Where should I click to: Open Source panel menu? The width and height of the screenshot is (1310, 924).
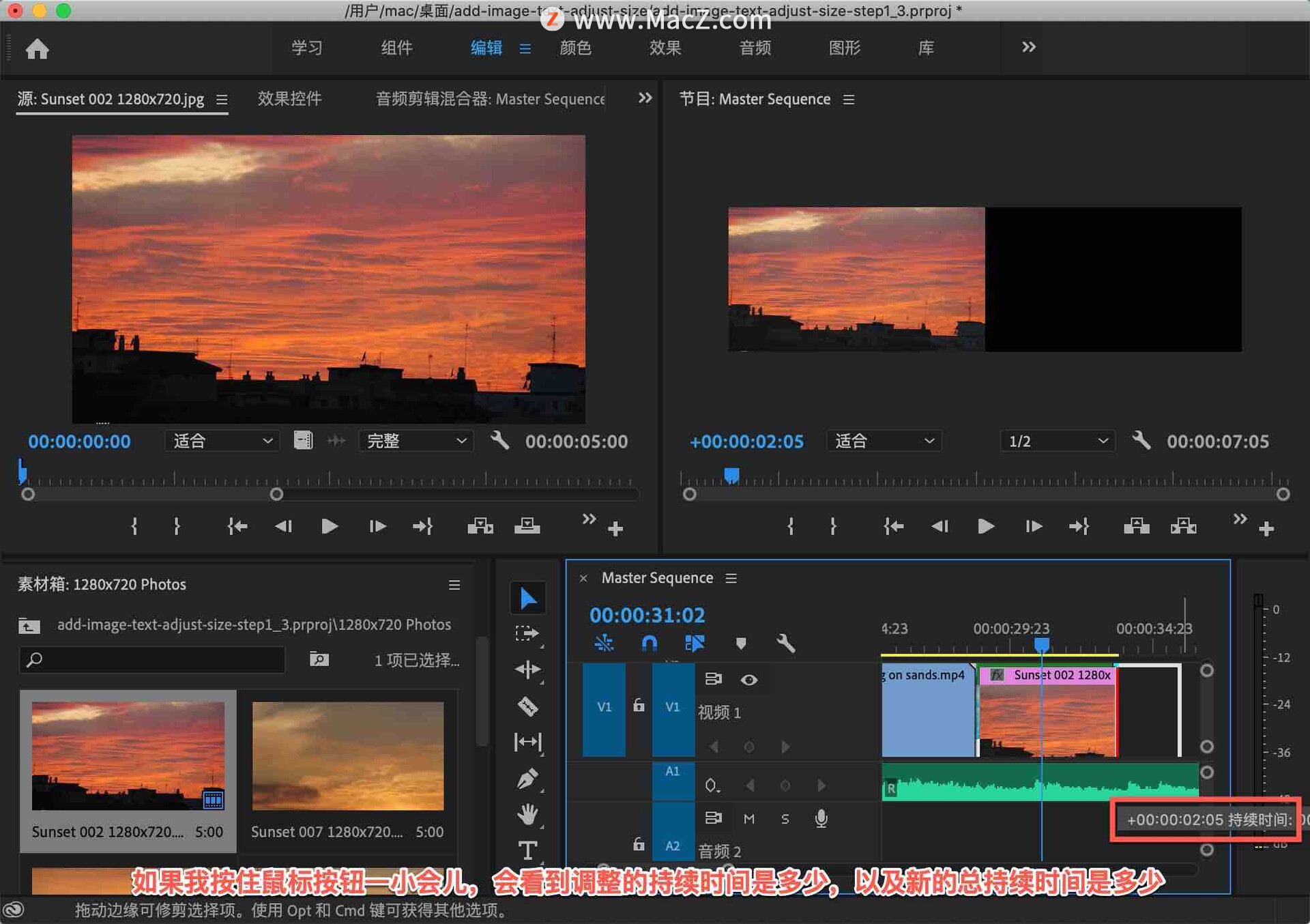222,100
